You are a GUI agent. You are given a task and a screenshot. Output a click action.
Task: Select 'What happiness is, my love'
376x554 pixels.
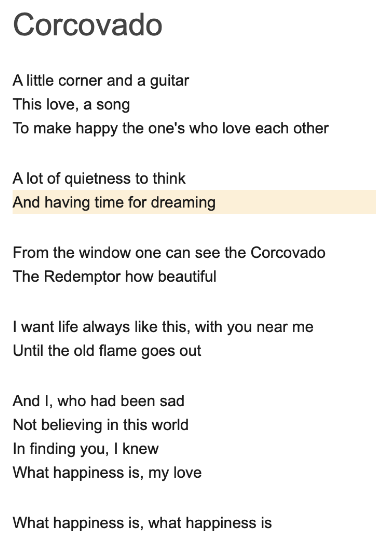pos(107,473)
